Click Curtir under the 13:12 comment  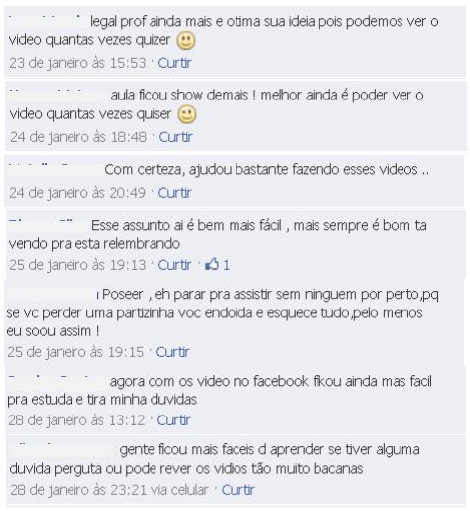(x=173, y=420)
